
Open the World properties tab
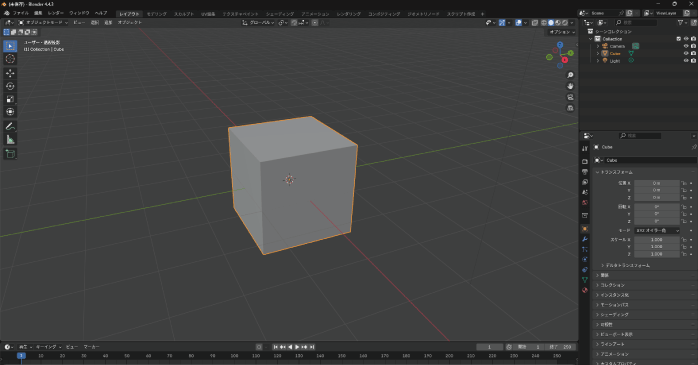(585, 203)
